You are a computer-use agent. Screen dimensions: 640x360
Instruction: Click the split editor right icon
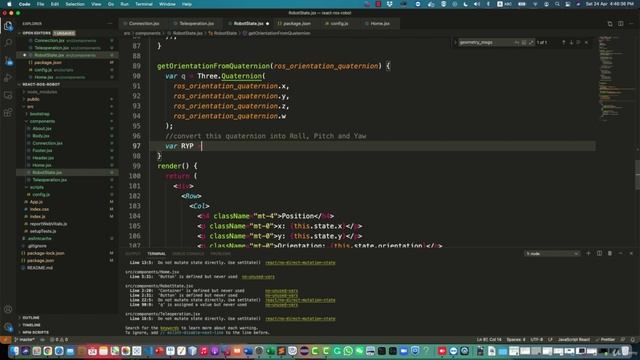click(620, 24)
